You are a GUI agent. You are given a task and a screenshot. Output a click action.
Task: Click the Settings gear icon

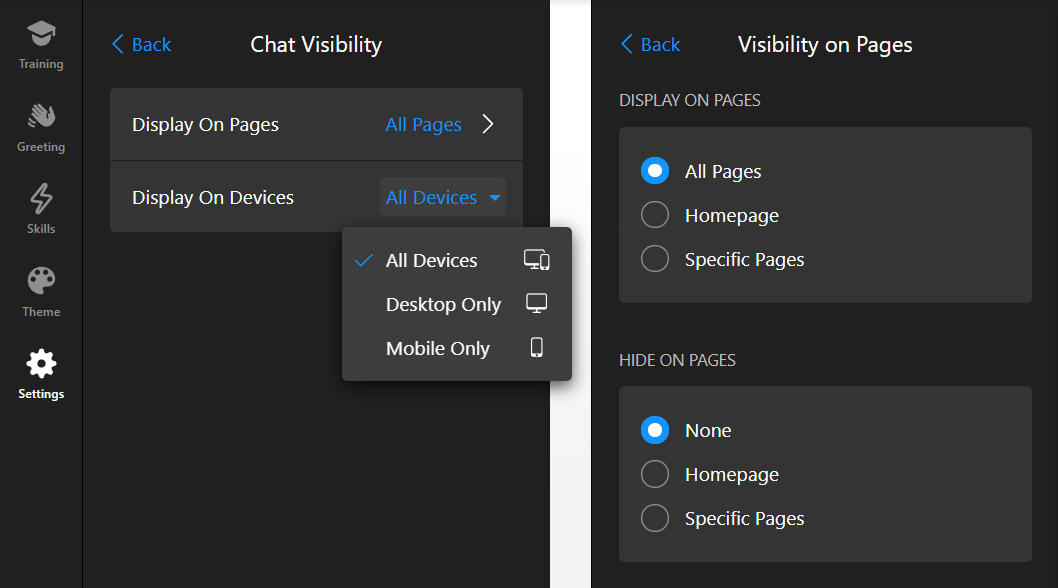tap(41, 363)
